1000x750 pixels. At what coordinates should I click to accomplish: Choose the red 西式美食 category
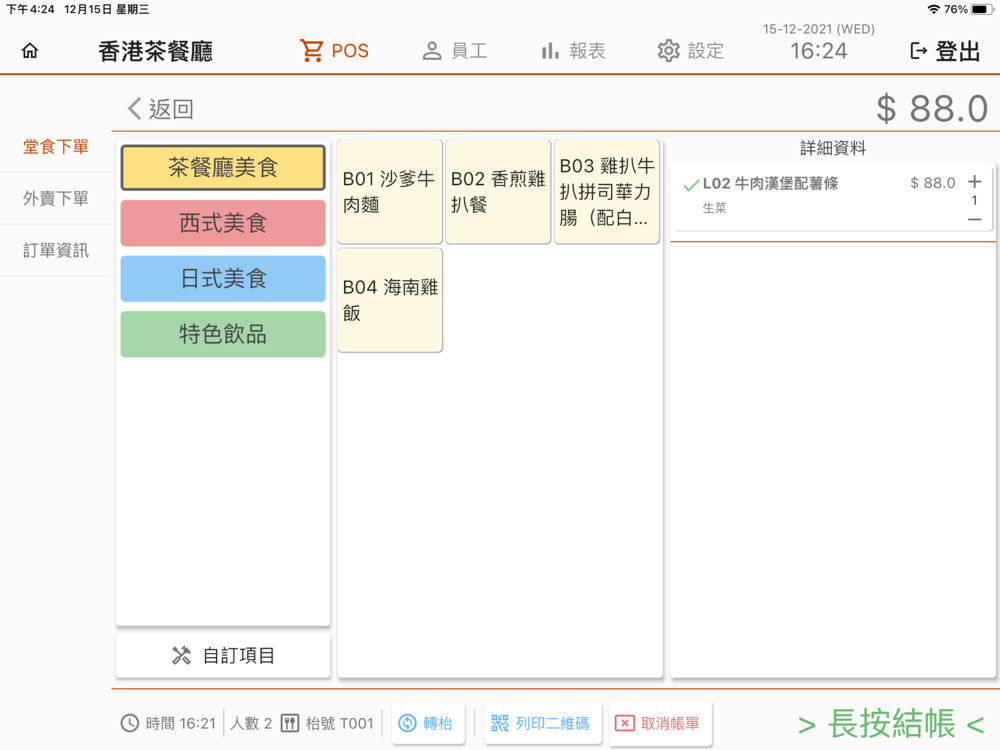(223, 223)
